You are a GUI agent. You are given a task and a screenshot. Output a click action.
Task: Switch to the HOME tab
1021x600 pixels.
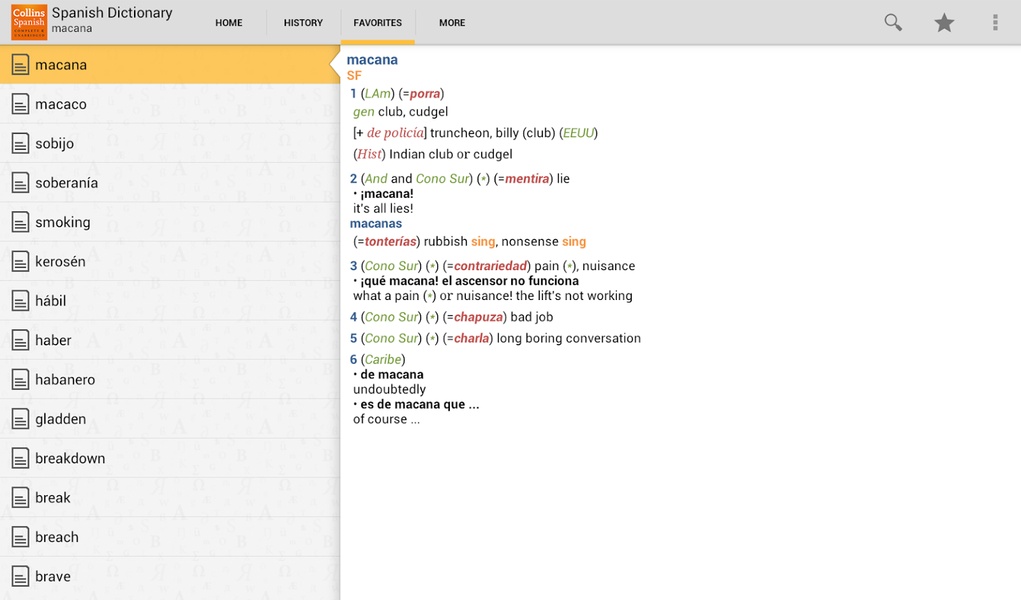pyautogui.click(x=229, y=23)
